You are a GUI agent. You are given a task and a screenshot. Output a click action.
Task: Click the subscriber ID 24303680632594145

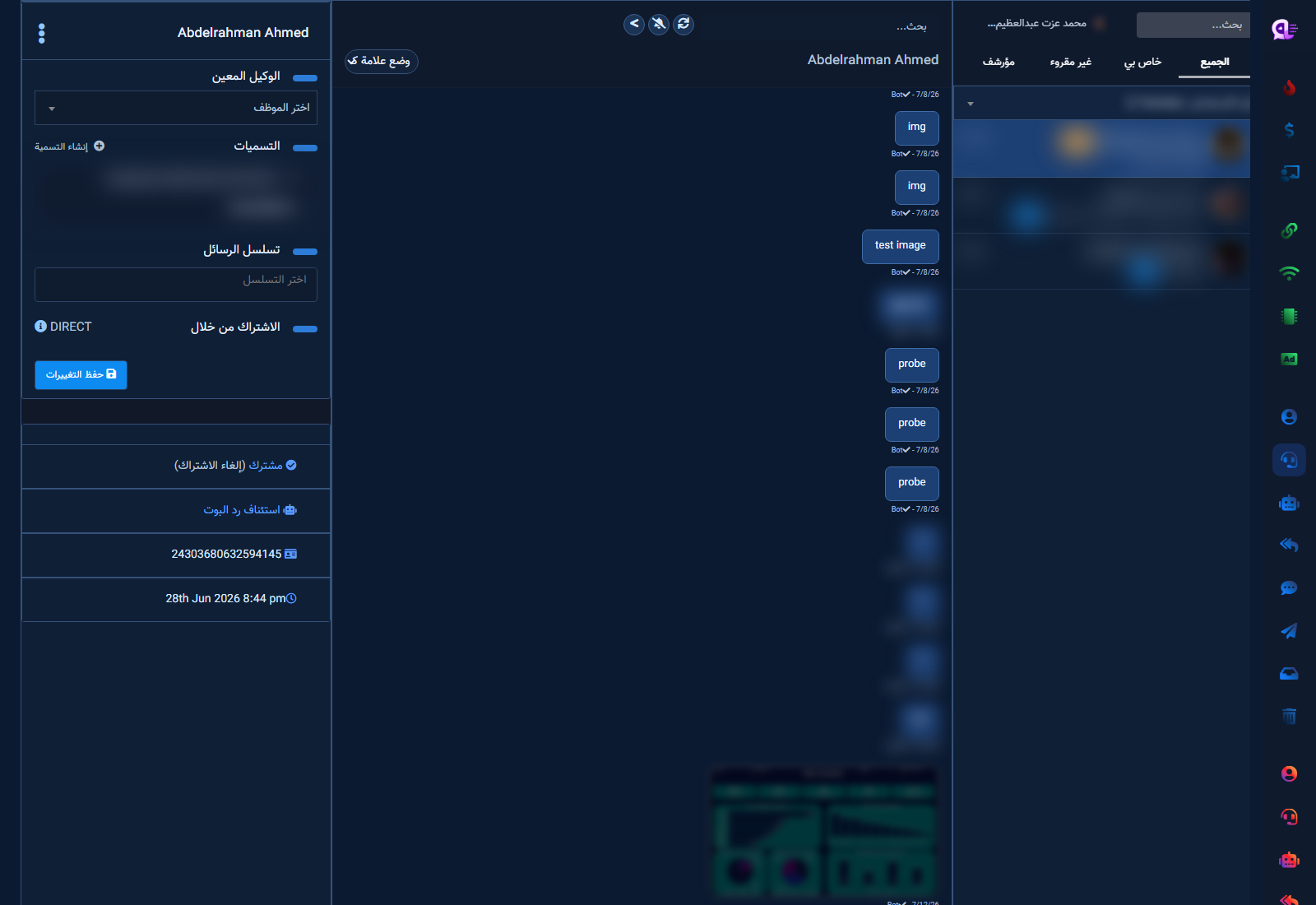coord(226,555)
